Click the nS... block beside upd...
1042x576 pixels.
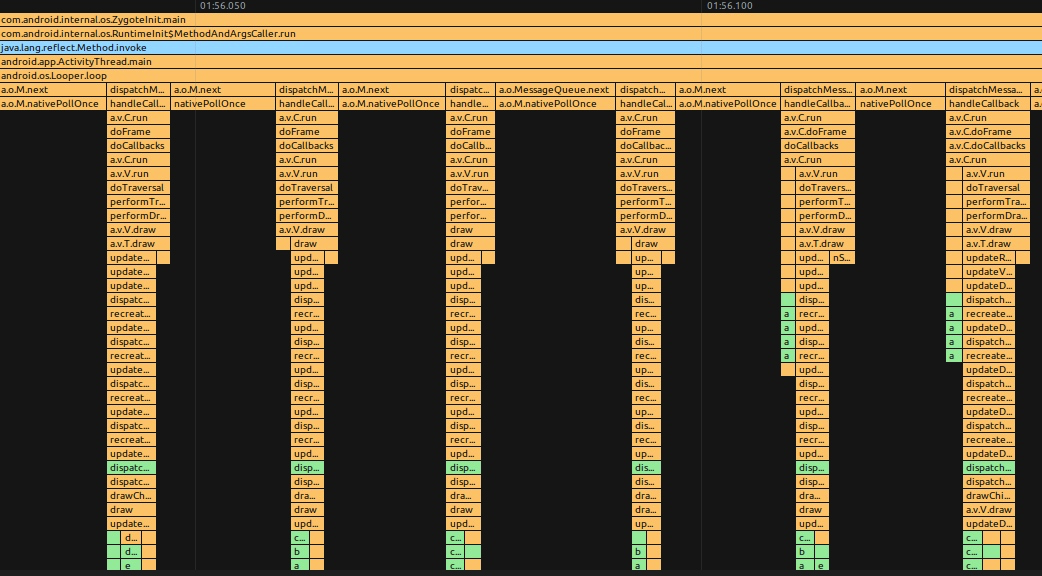point(842,258)
